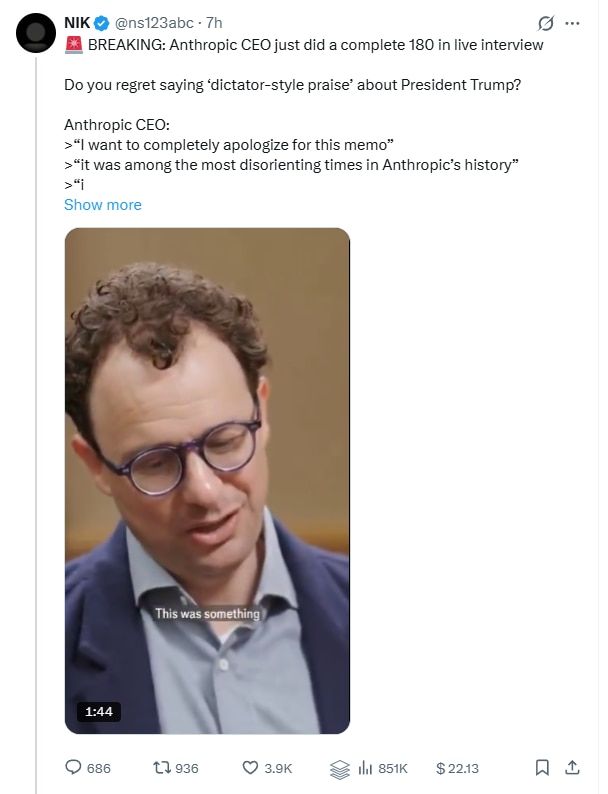Open the 7h timestamp link
608x794 pixels.
pyautogui.click(x=214, y=23)
